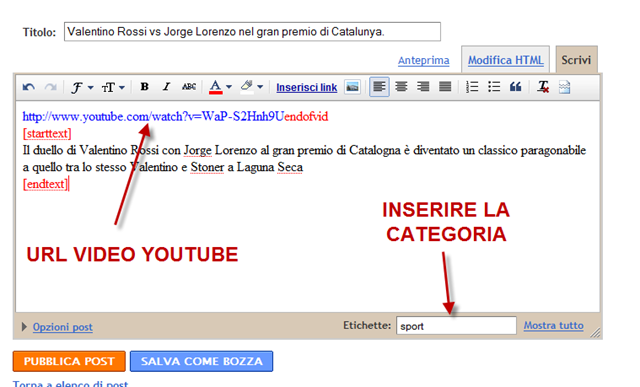This screenshot has height=387, width=640.
Task: Click the redo arrow icon
Action: [51, 87]
